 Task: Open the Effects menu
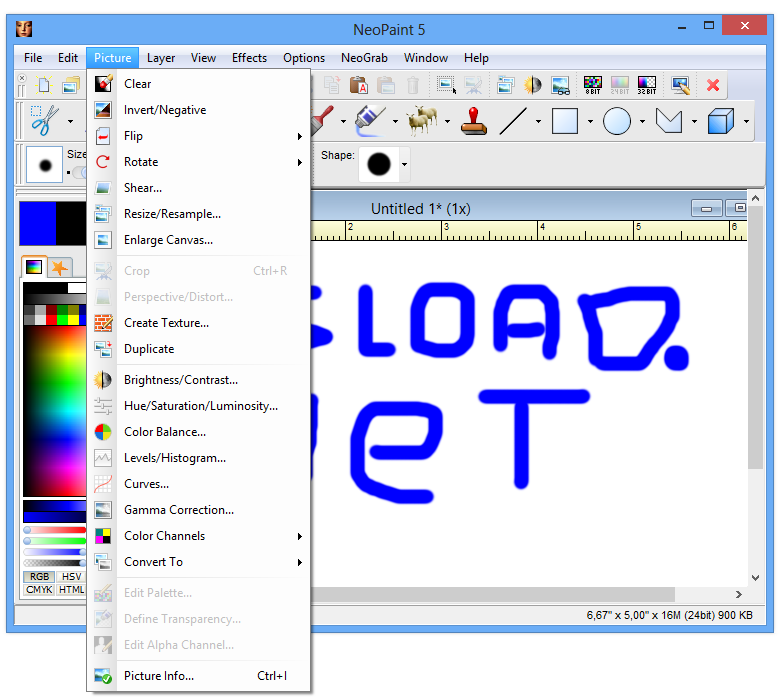(249, 58)
